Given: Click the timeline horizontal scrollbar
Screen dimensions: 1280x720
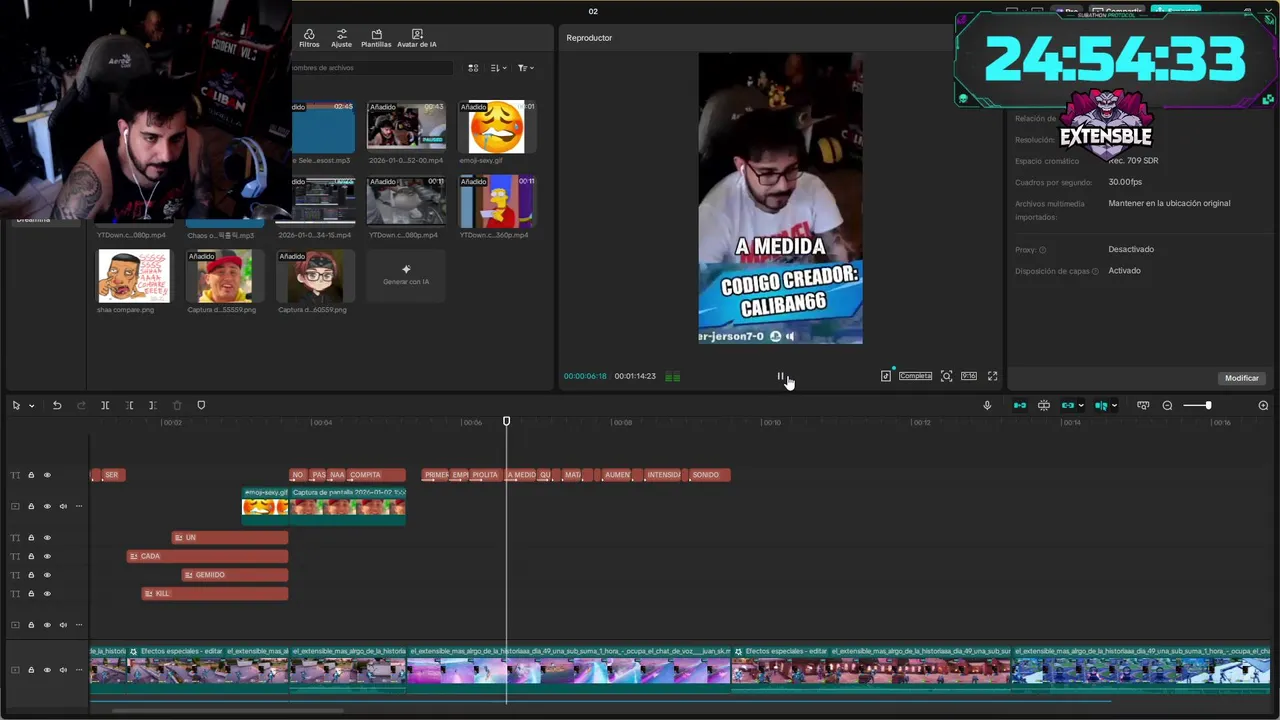Looking at the screenshot, I should (x=228, y=711).
